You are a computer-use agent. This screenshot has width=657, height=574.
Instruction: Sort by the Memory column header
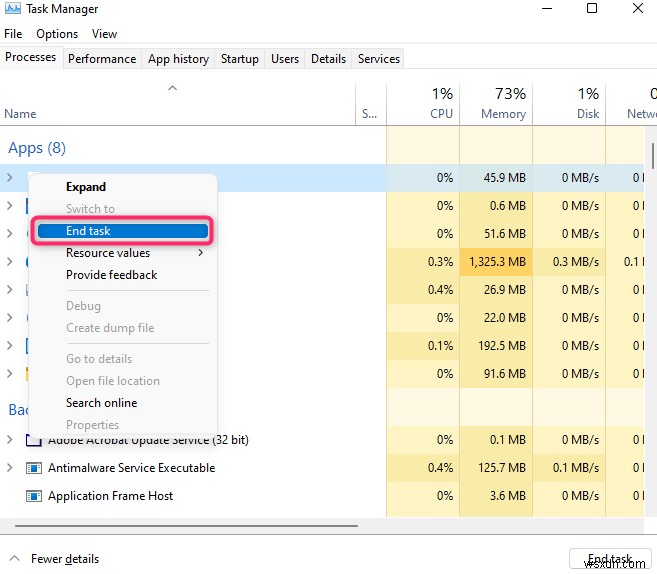pos(496,105)
